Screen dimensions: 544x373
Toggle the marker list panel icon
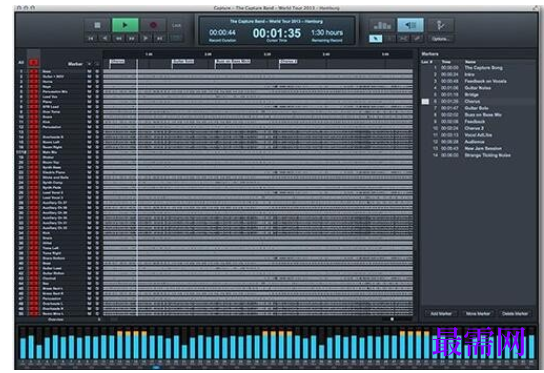coord(410,25)
